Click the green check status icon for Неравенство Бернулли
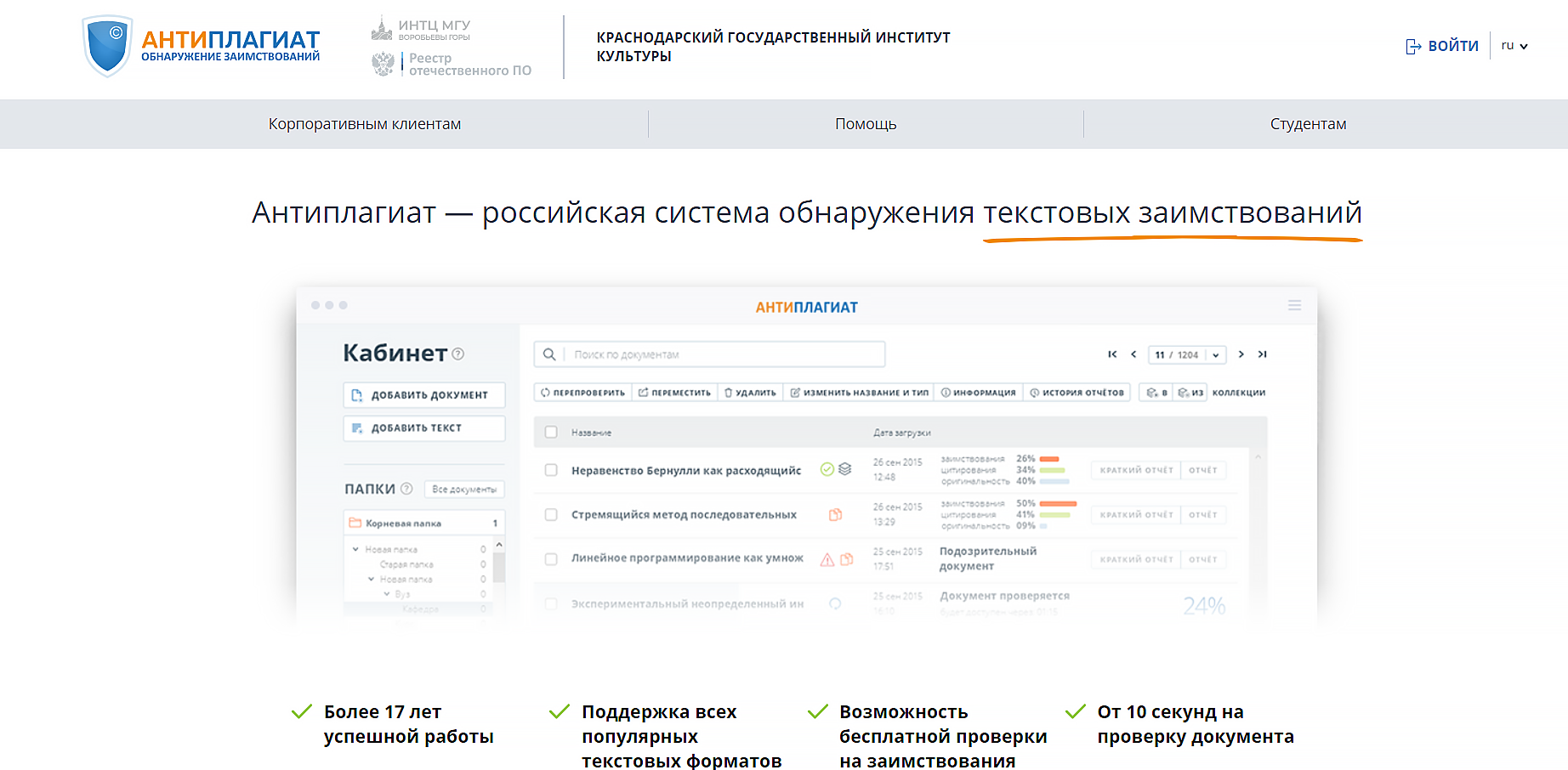The height and width of the screenshot is (770, 1568). (x=827, y=469)
